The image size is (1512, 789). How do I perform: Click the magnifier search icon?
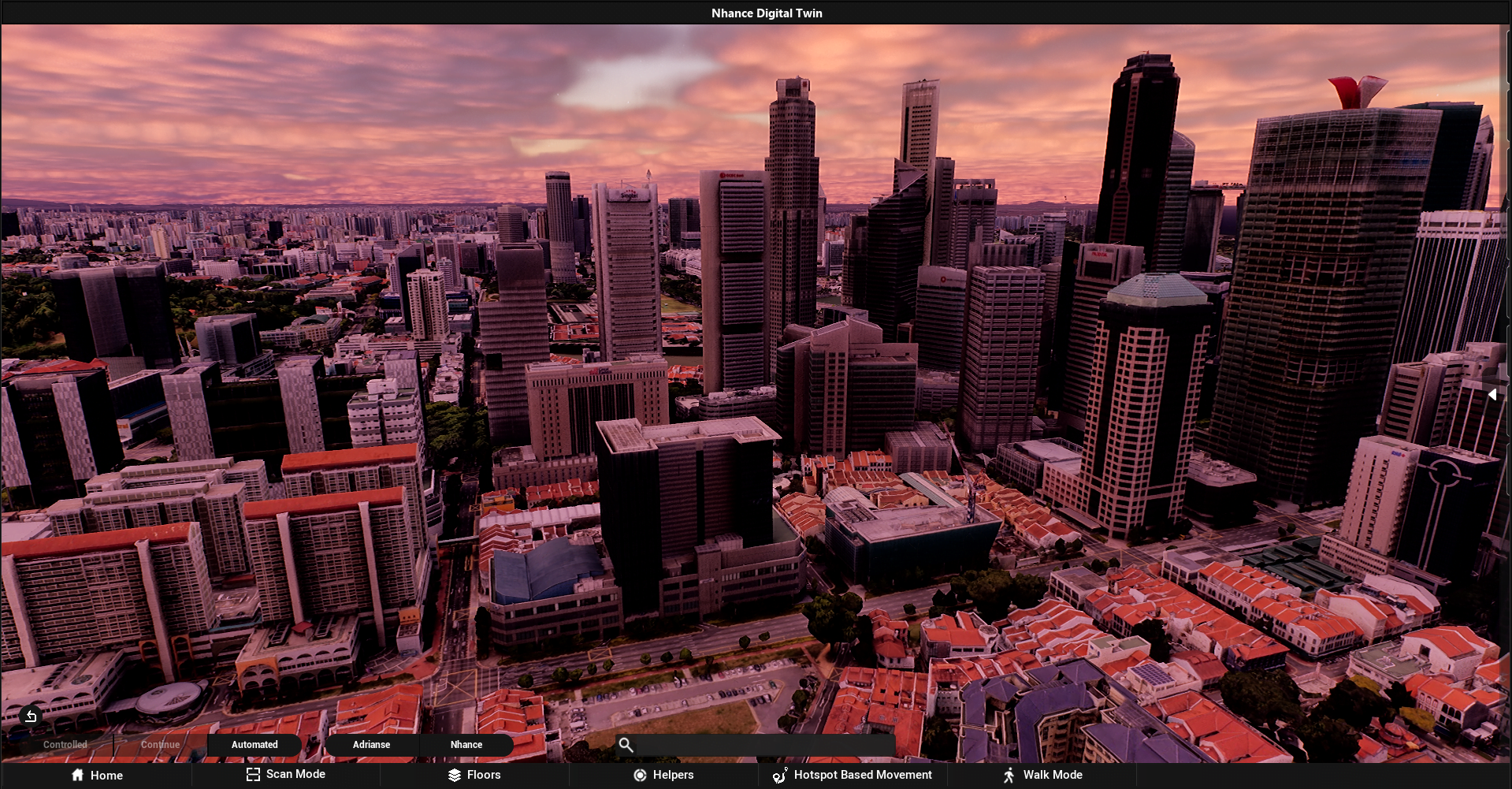(x=626, y=744)
